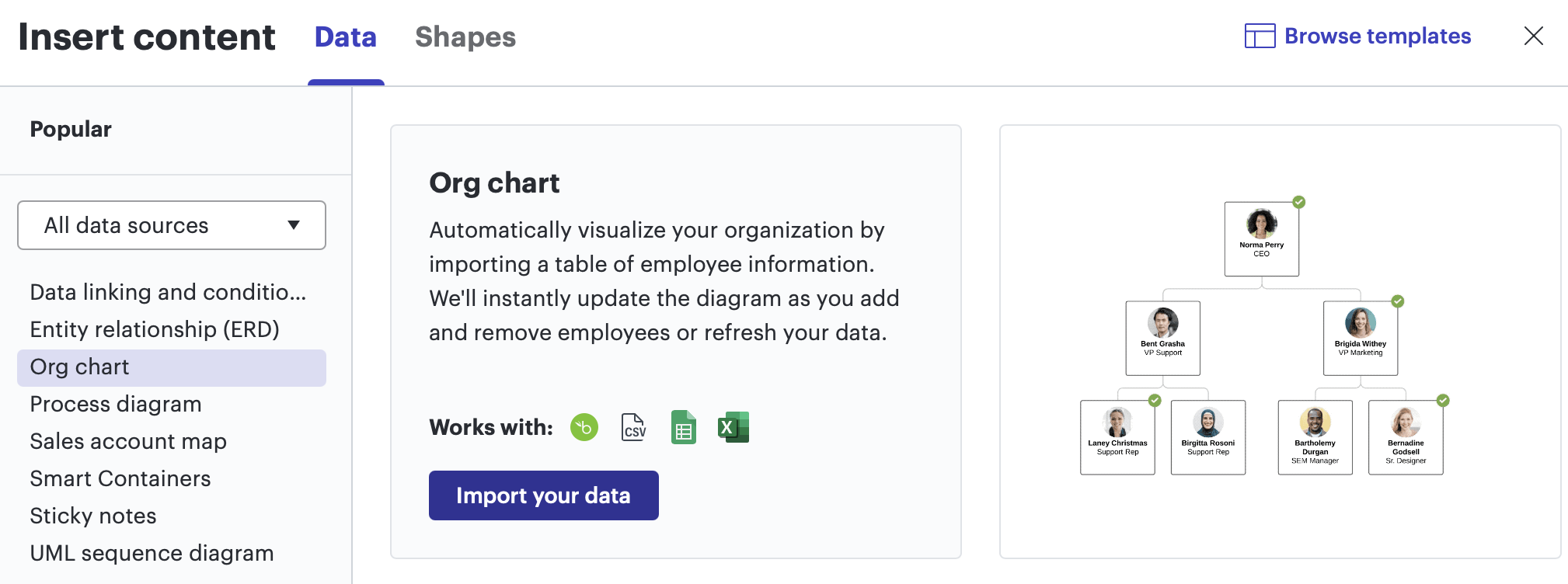
Task: Click the Import your data button
Action: pyautogui.click(x=543, y=495)
